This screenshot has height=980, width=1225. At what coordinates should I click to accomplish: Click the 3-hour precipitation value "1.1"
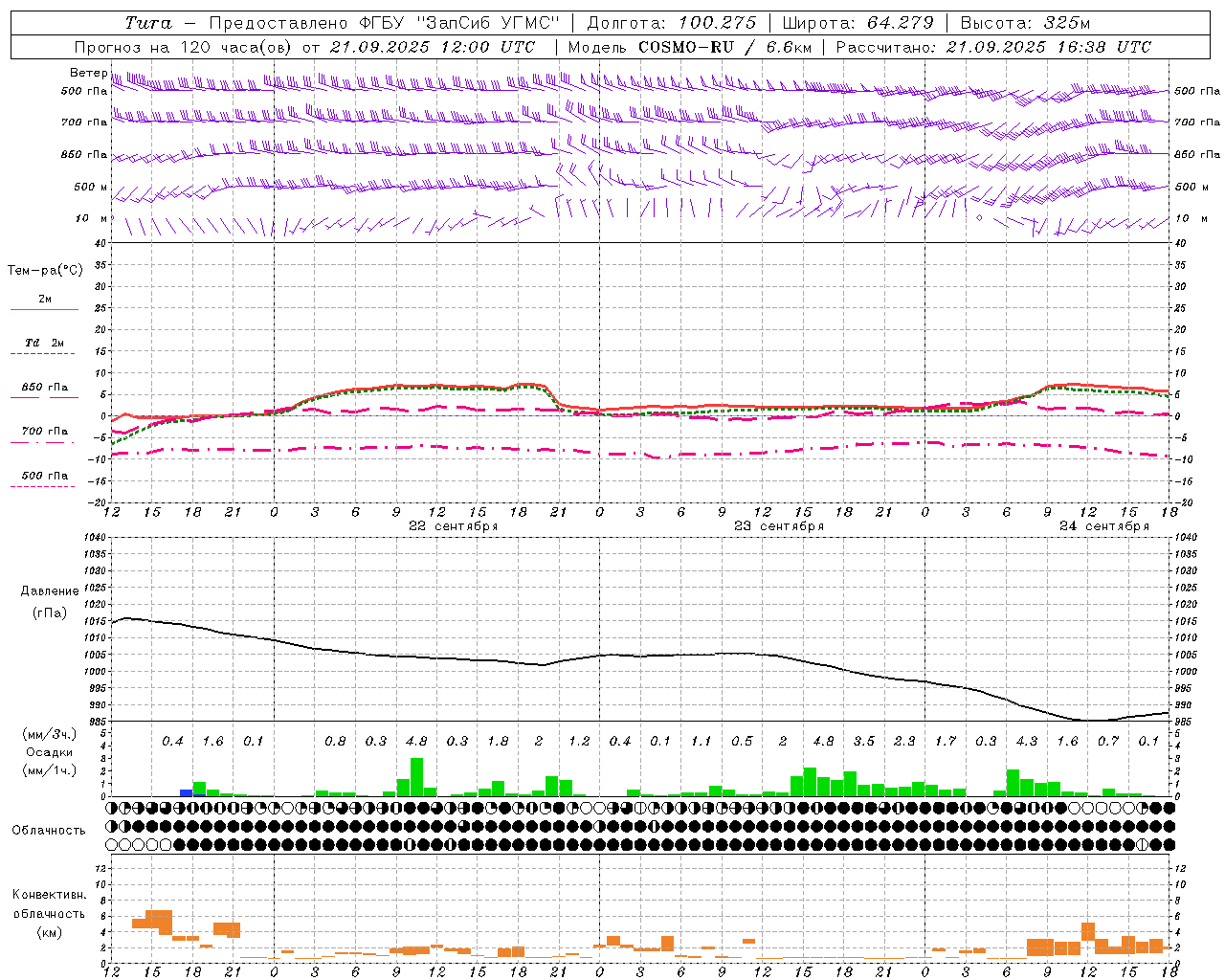pyautogui.click(x=702, y=741)
